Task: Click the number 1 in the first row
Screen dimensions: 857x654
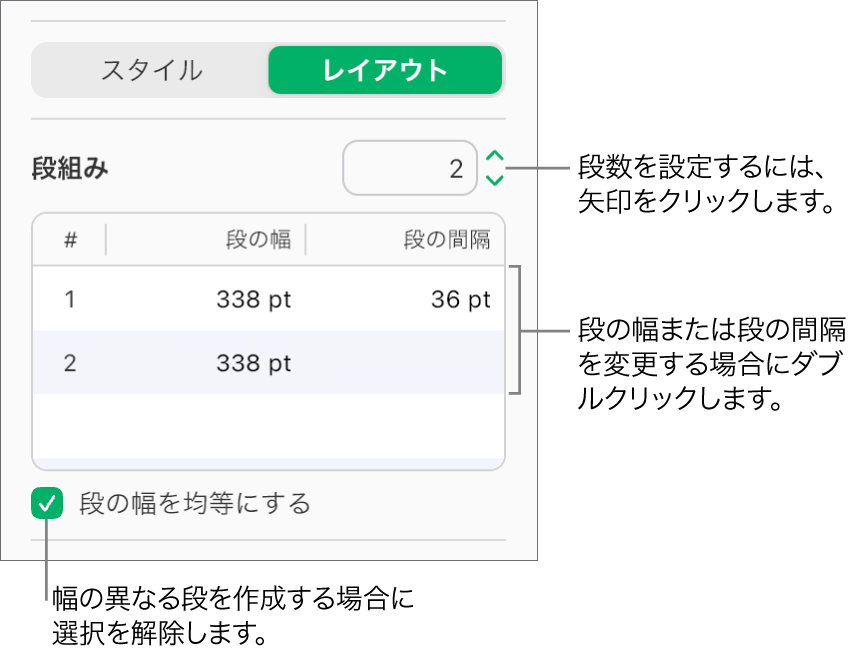Action: [x=68, y=298]
